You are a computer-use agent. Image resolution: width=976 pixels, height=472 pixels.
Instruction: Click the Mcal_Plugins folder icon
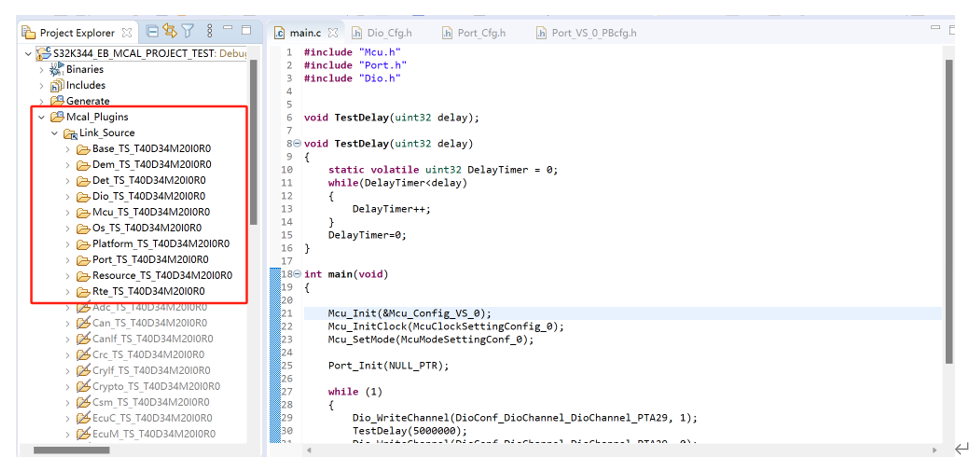(x=57, y=116)
